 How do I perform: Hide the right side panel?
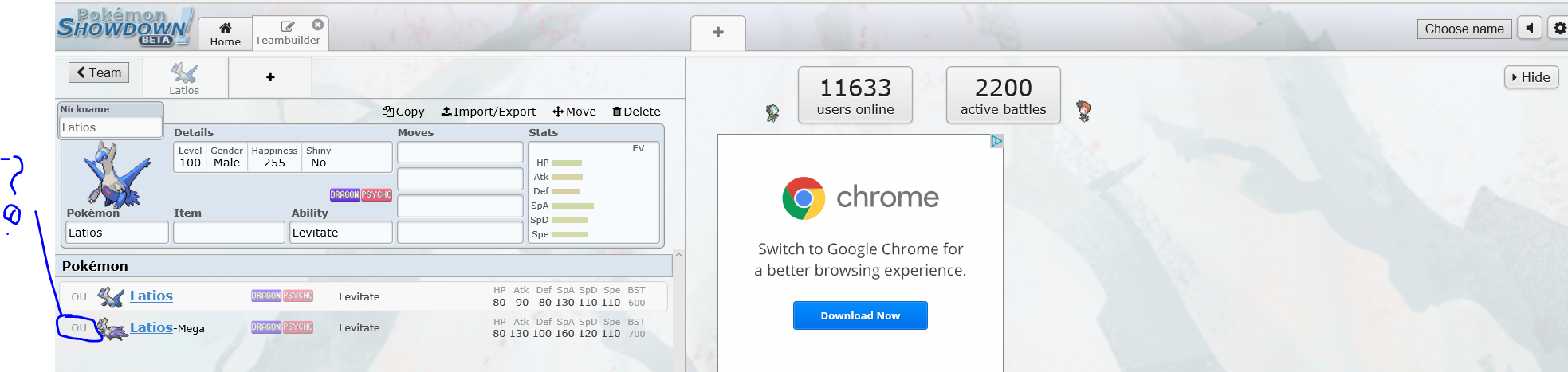click(x=1531, y=77)
